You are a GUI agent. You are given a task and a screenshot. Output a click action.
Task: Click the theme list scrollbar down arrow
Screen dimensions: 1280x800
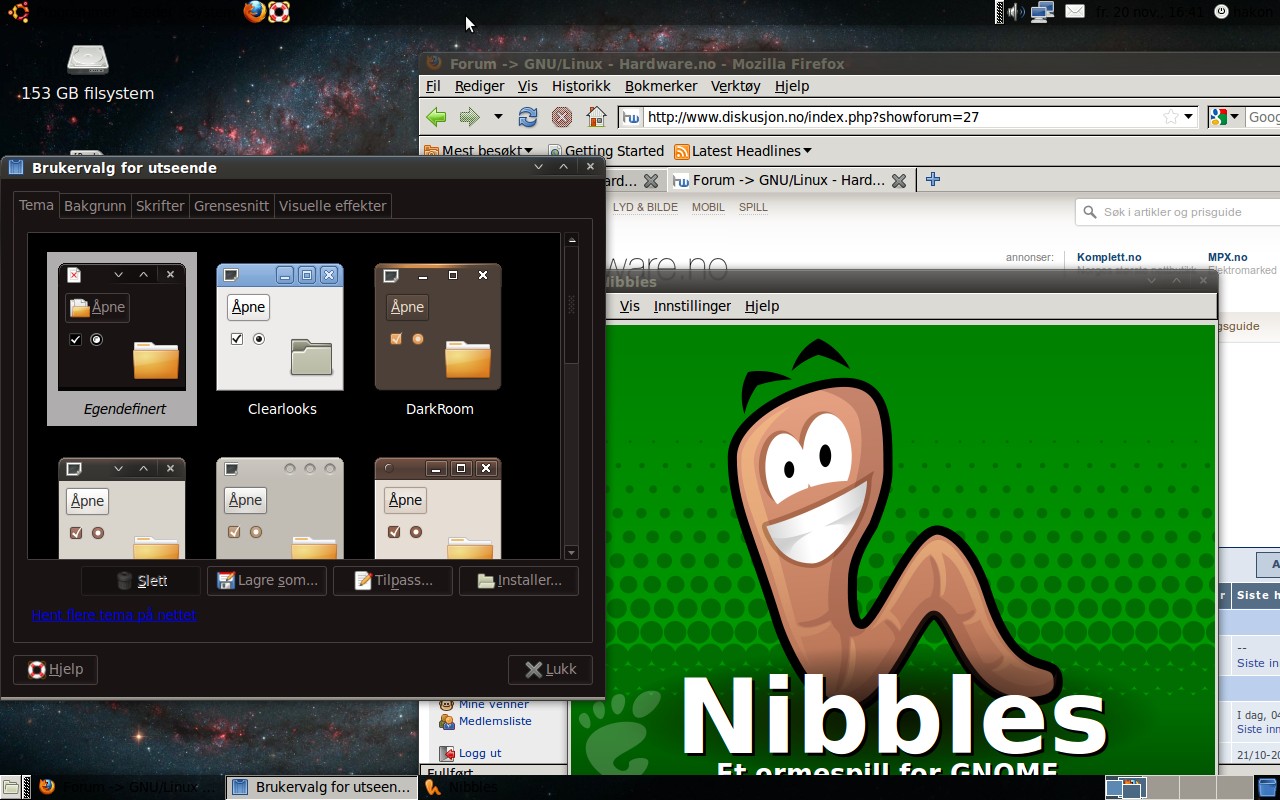pyautogui.click(x=572, y=552)
